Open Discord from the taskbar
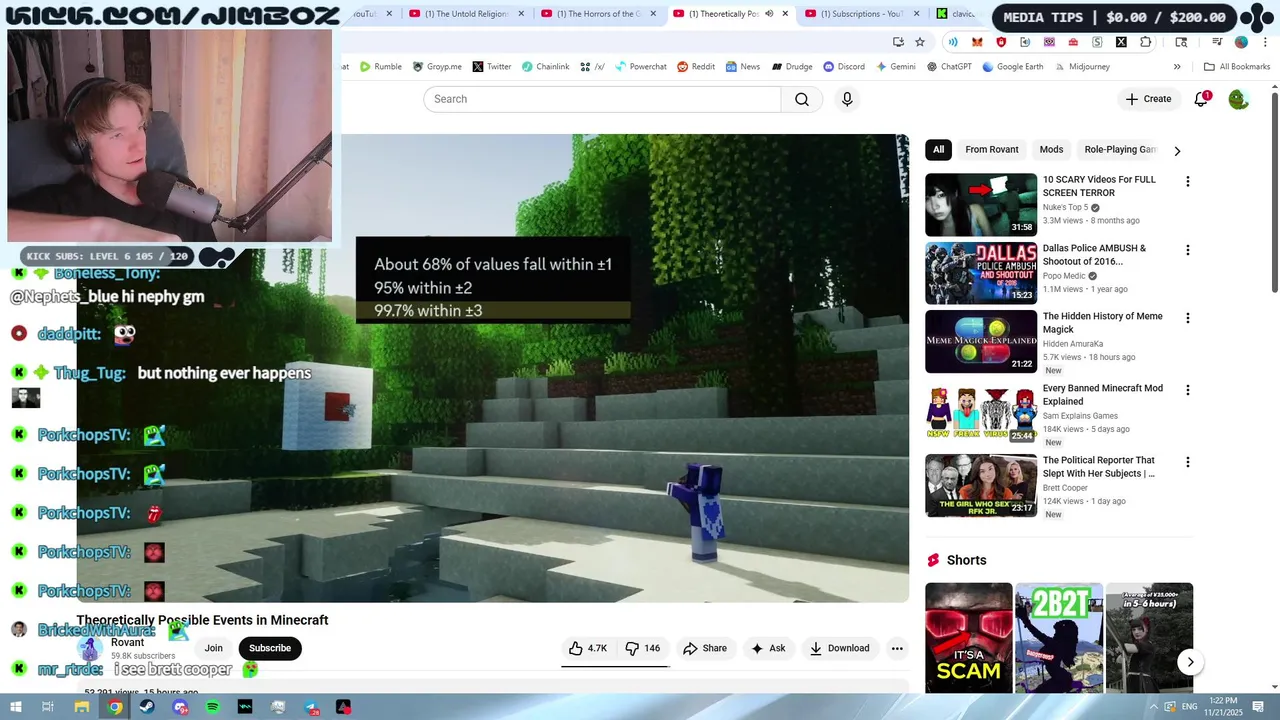1280x720 pixels. point(180,707)
